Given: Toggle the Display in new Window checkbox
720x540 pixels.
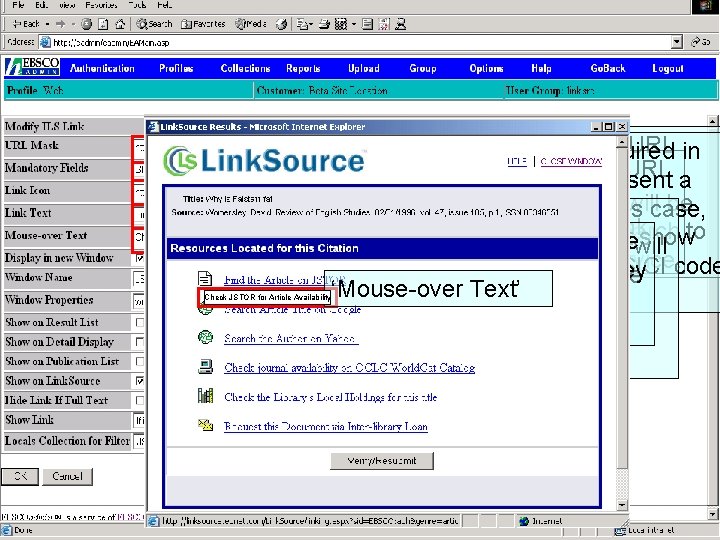Looking at the screenshot, I should click(x=140, y=258).
